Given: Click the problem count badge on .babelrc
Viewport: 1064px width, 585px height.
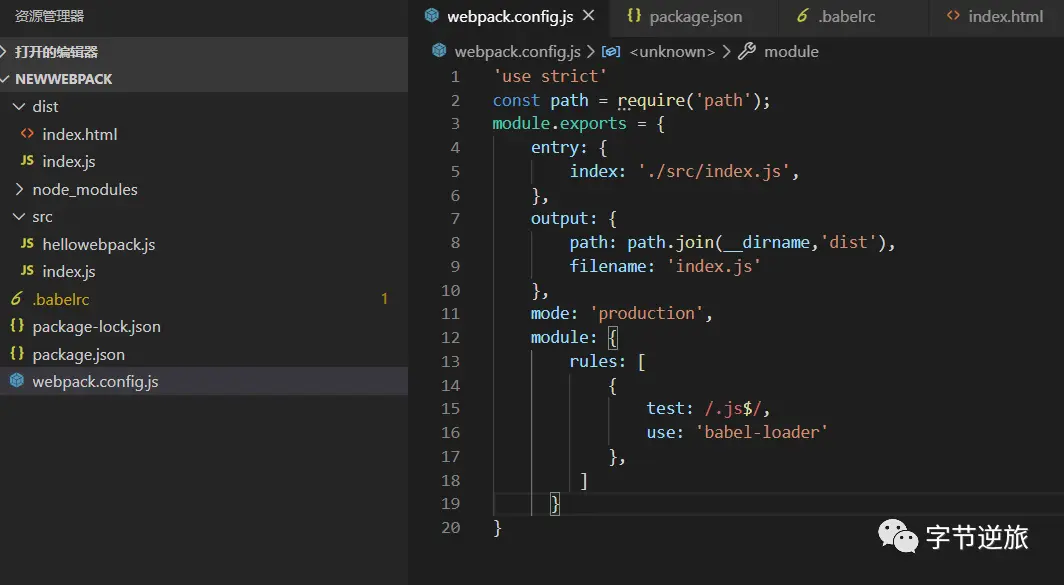Looking at the screenshot, I should (x=384, y=299).
